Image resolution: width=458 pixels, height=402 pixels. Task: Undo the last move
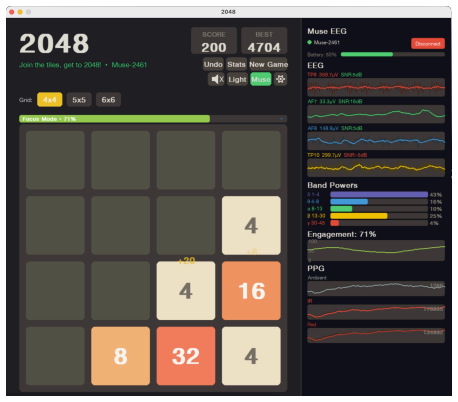(213, 64)
